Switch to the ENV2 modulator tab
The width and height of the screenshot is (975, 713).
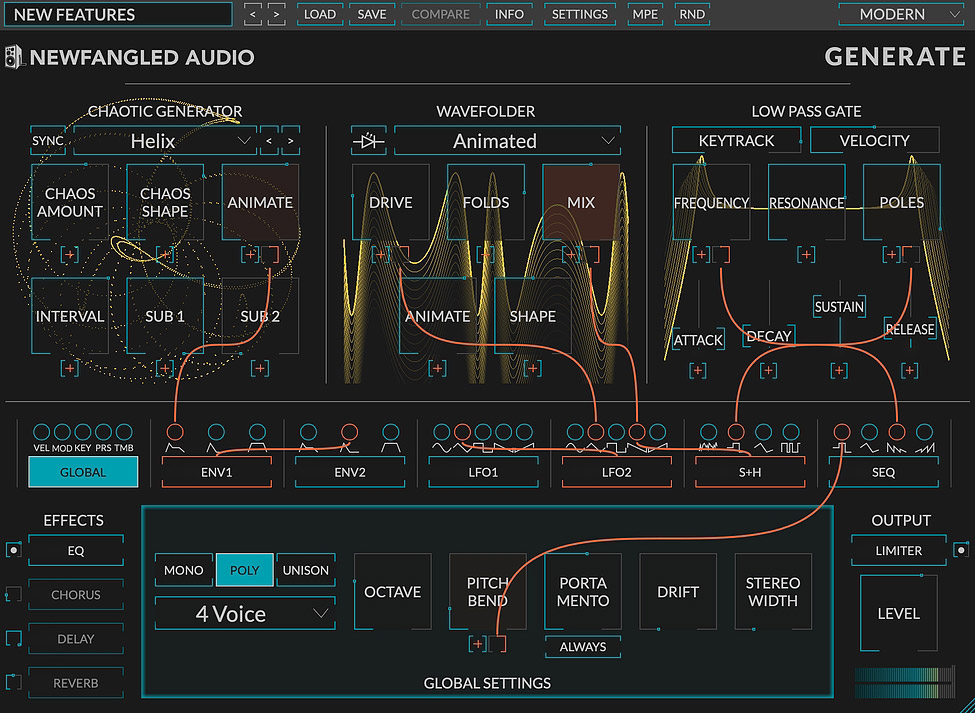point(349,472)
